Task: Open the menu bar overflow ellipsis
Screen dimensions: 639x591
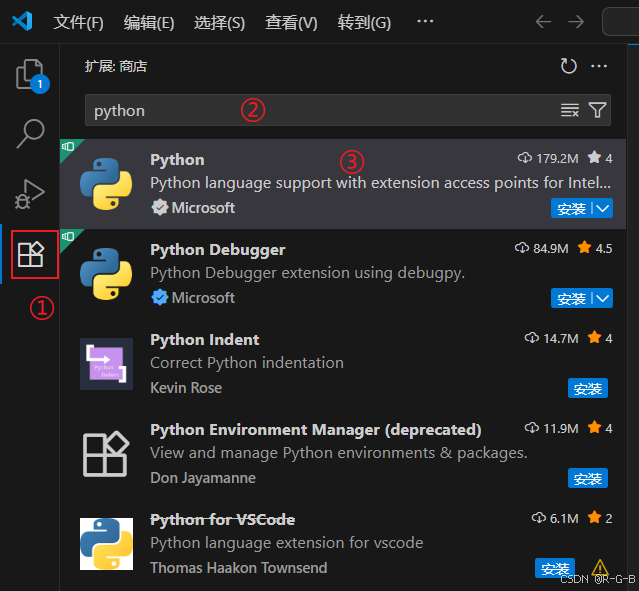Action: coord(425,21)
